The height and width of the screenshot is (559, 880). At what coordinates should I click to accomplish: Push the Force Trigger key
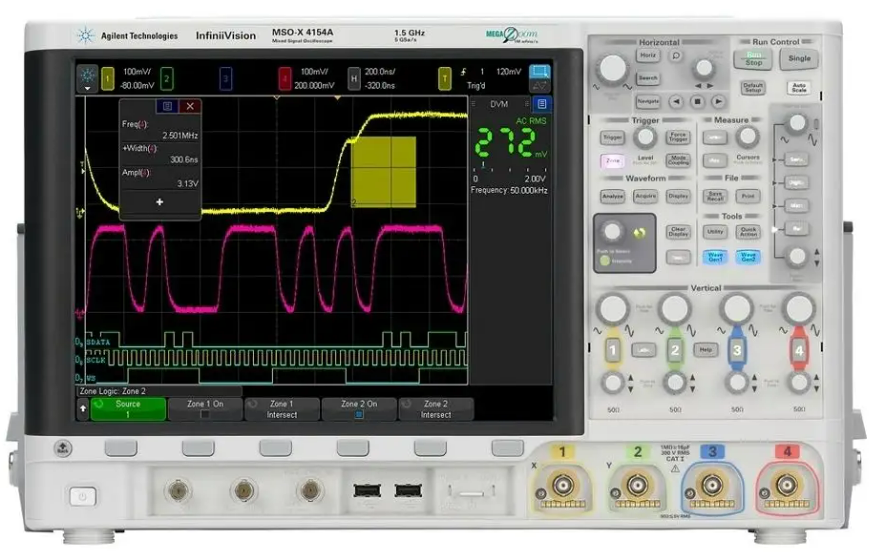(x=678, y=138)
